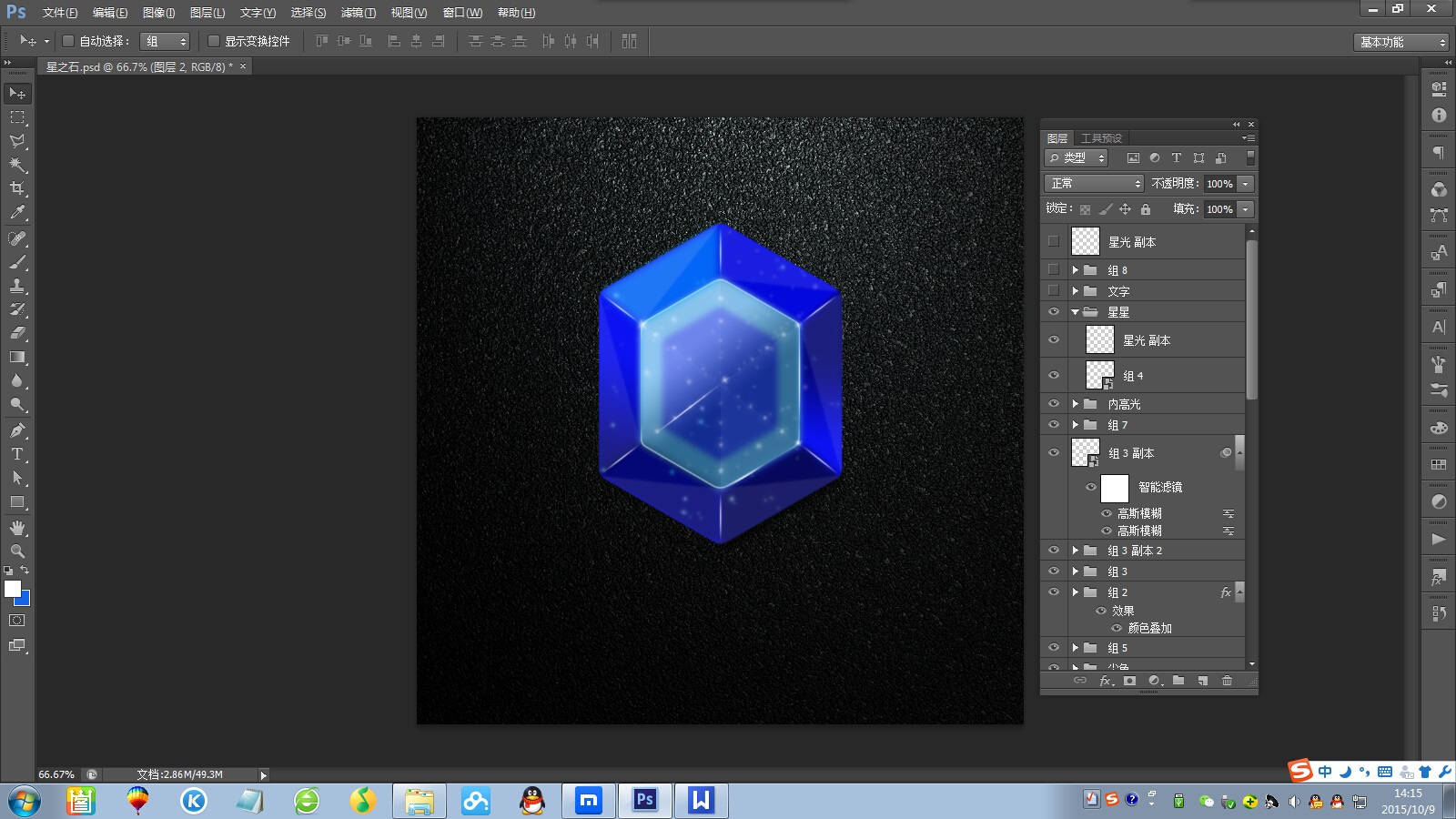This screenshot has height=819, width=1456.
Task: Open the WPS Word taskbar icon
Action: point(701,801)
